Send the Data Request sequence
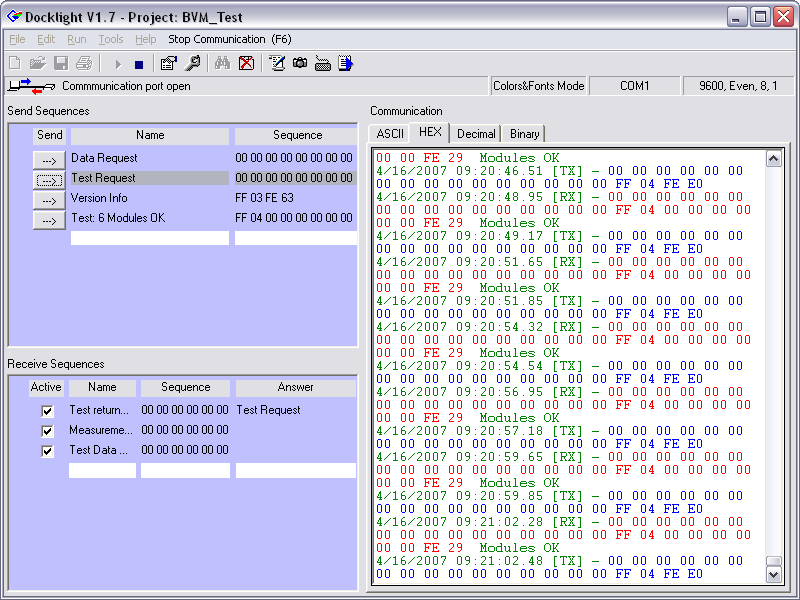 (49, 160)
